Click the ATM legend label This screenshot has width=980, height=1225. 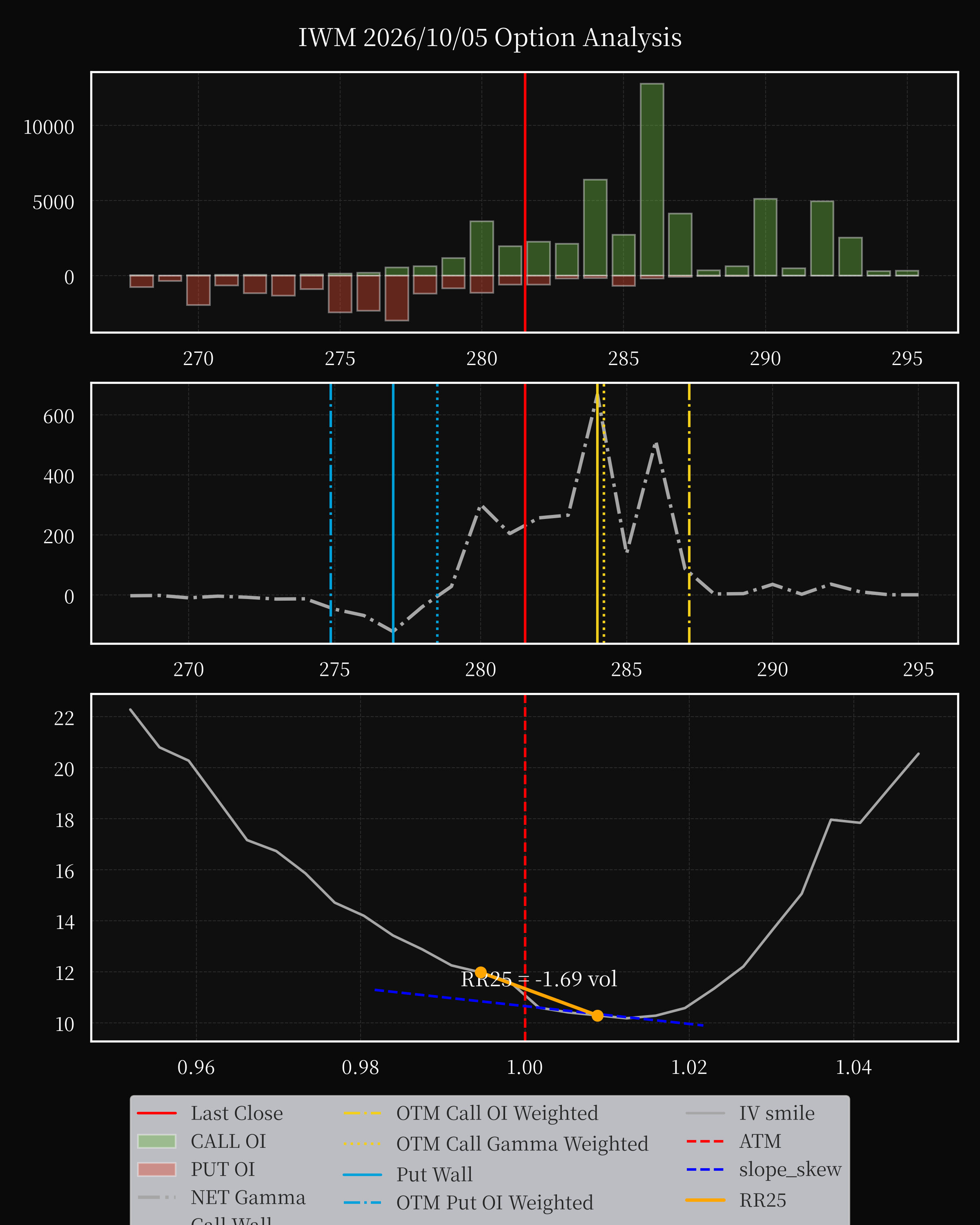[759, 1141]
